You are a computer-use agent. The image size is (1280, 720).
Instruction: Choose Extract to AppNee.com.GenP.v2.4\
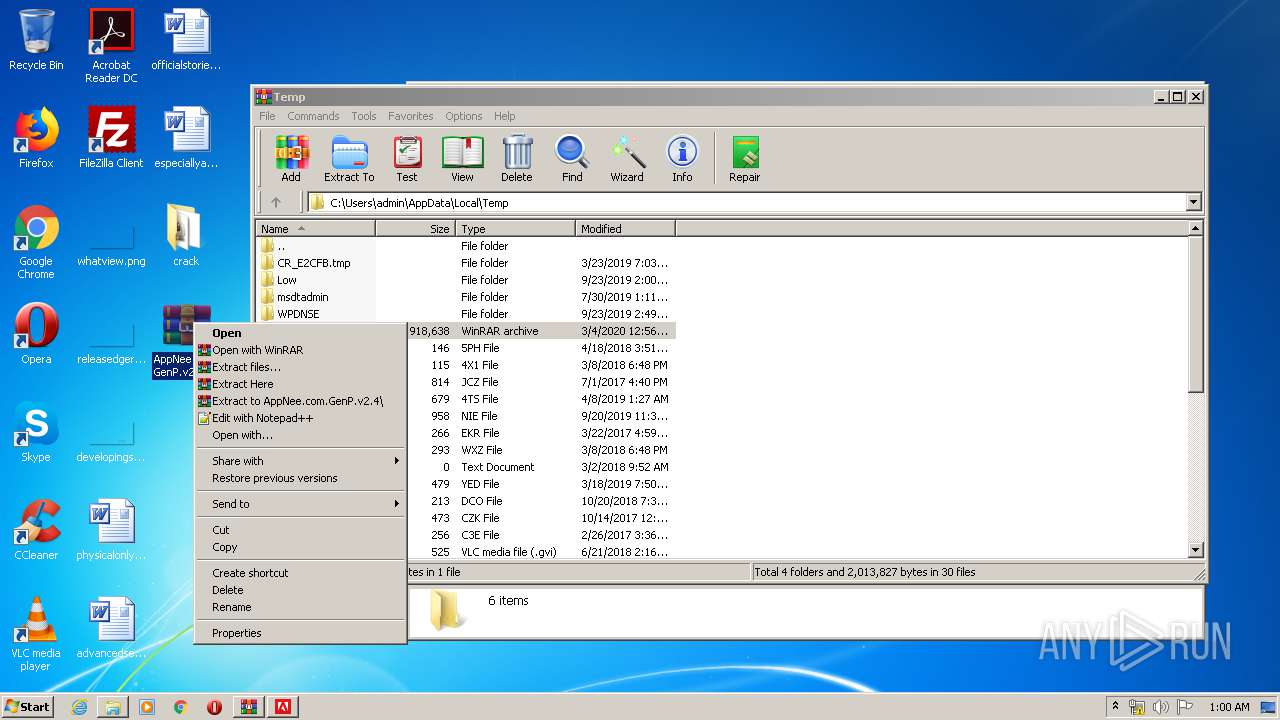point(300,401)
